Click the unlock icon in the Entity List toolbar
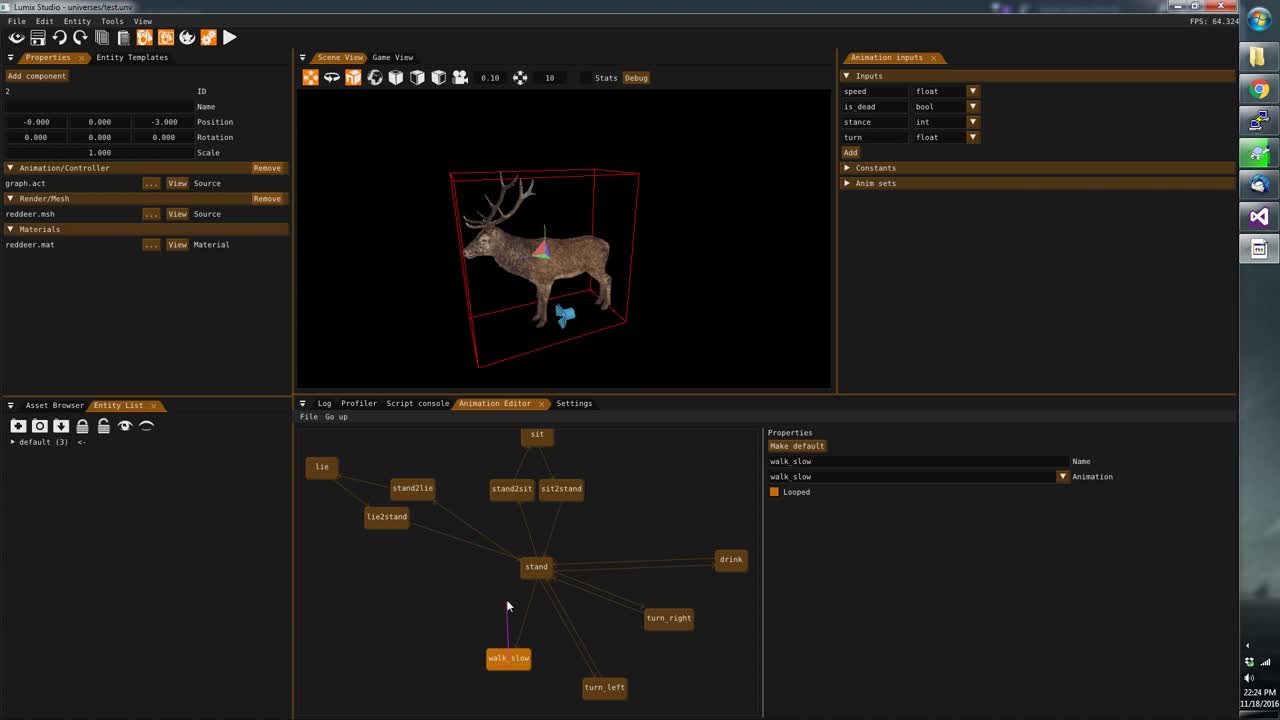Viewport: 1280px width, 720px height. point(104,425)
